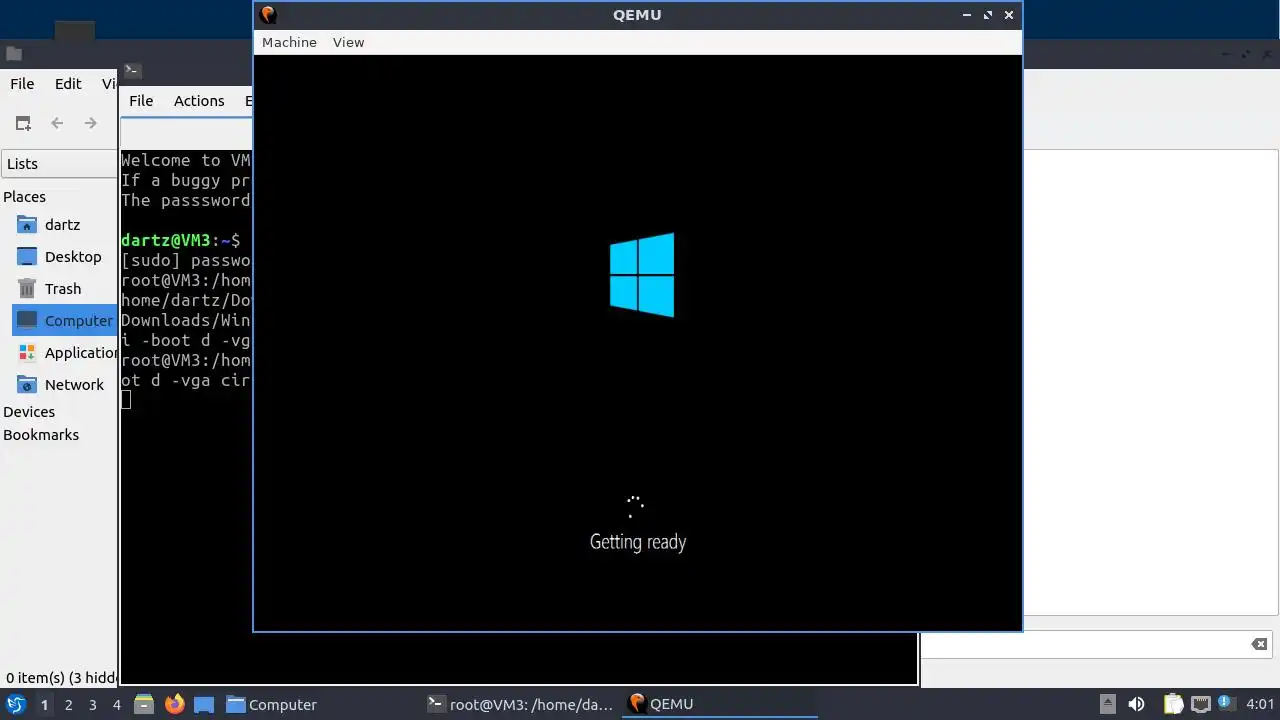Switch to root@VM3 terminal taskbar entry
The height and width of the screenshot is (720, 1280).
[520, 704]
